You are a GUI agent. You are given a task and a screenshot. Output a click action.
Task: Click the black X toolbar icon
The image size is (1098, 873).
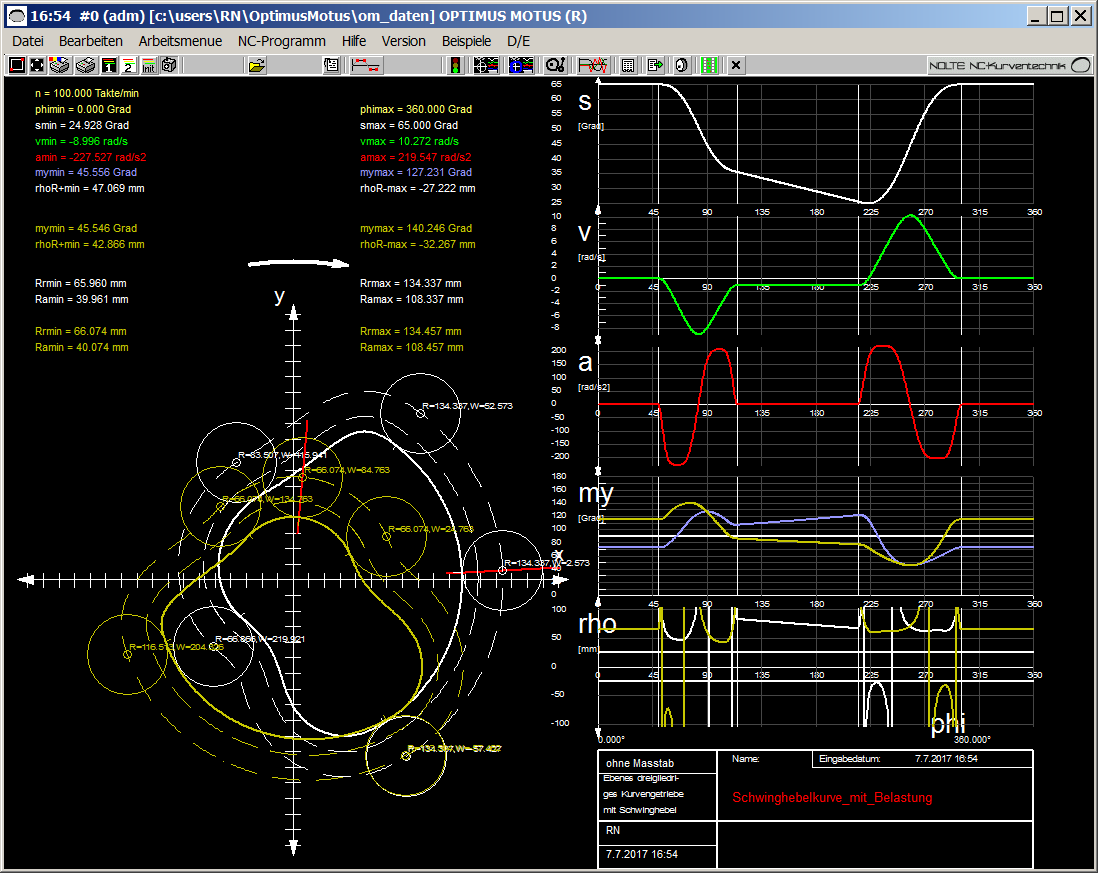pyautogui.click(x=736, y=65)
